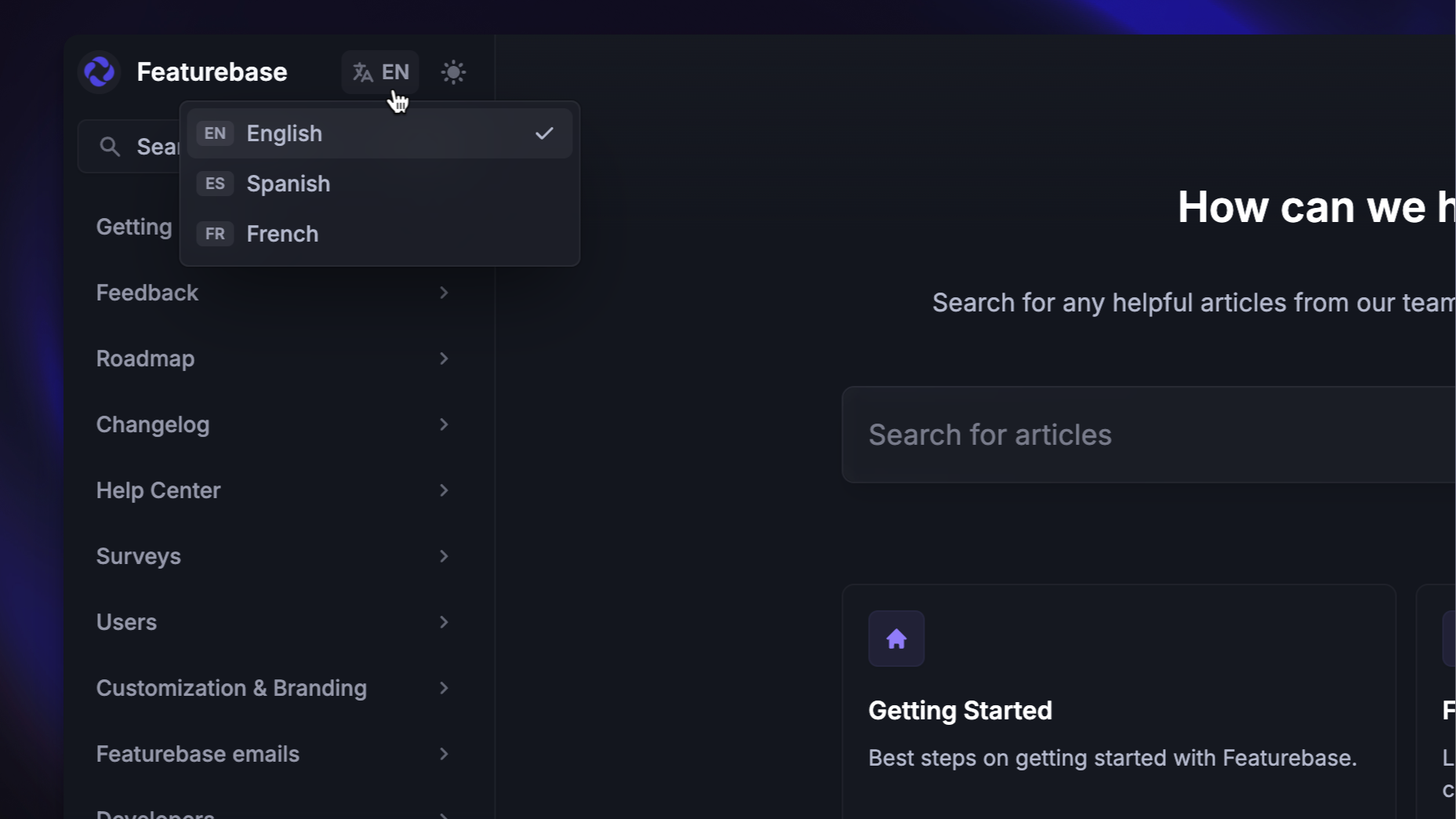Click the checkmark next to English
Viewport: 1456px width, 819px height.
[x=544, y=133]
